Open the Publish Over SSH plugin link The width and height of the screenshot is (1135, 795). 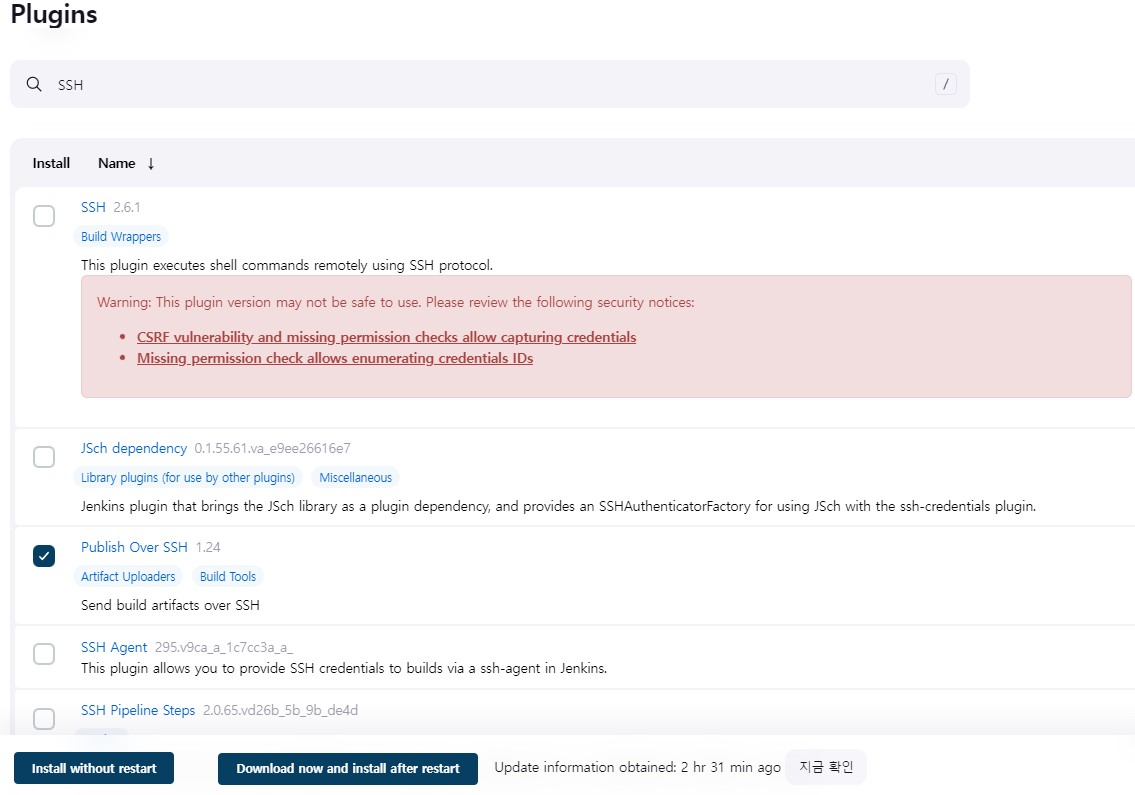tap(134, 547)
